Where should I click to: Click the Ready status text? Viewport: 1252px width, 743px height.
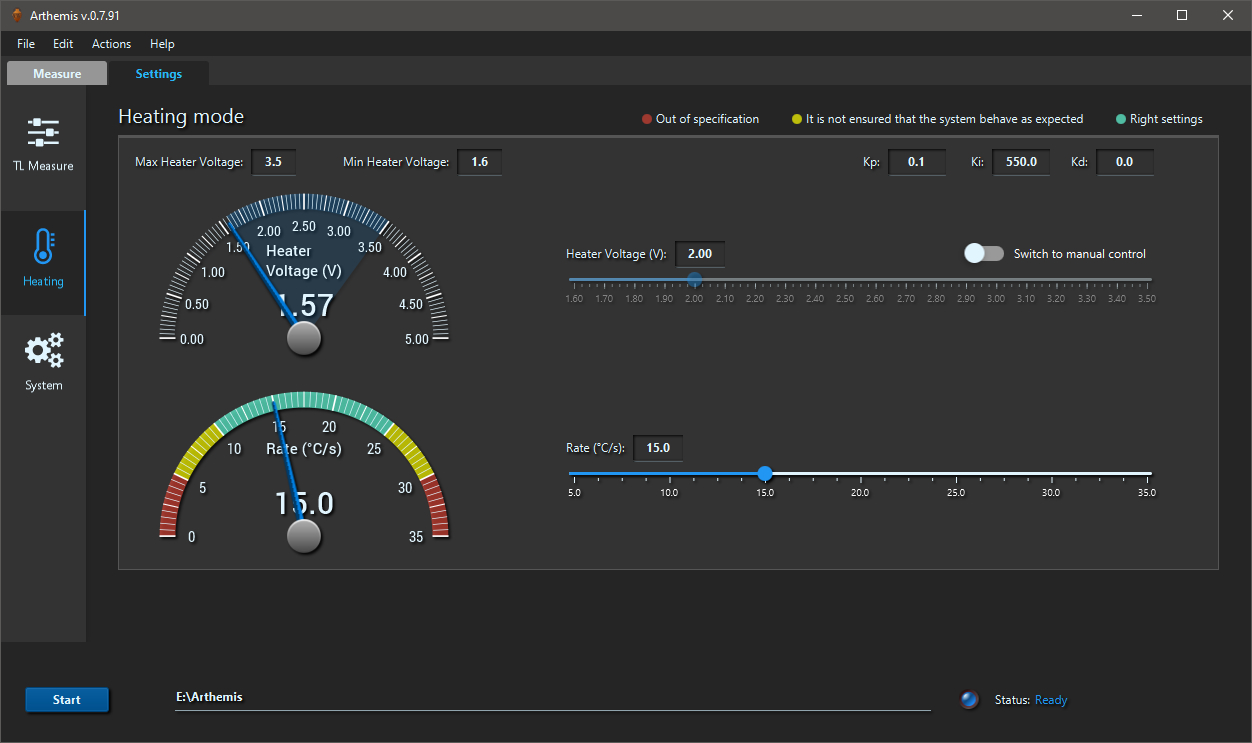(1051, 700)
